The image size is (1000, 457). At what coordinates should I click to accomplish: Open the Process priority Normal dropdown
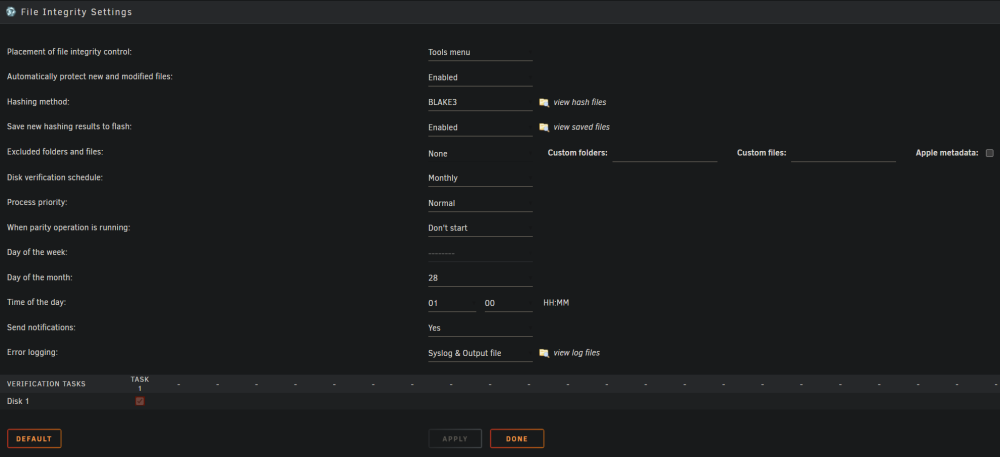(x=480, y=203)
